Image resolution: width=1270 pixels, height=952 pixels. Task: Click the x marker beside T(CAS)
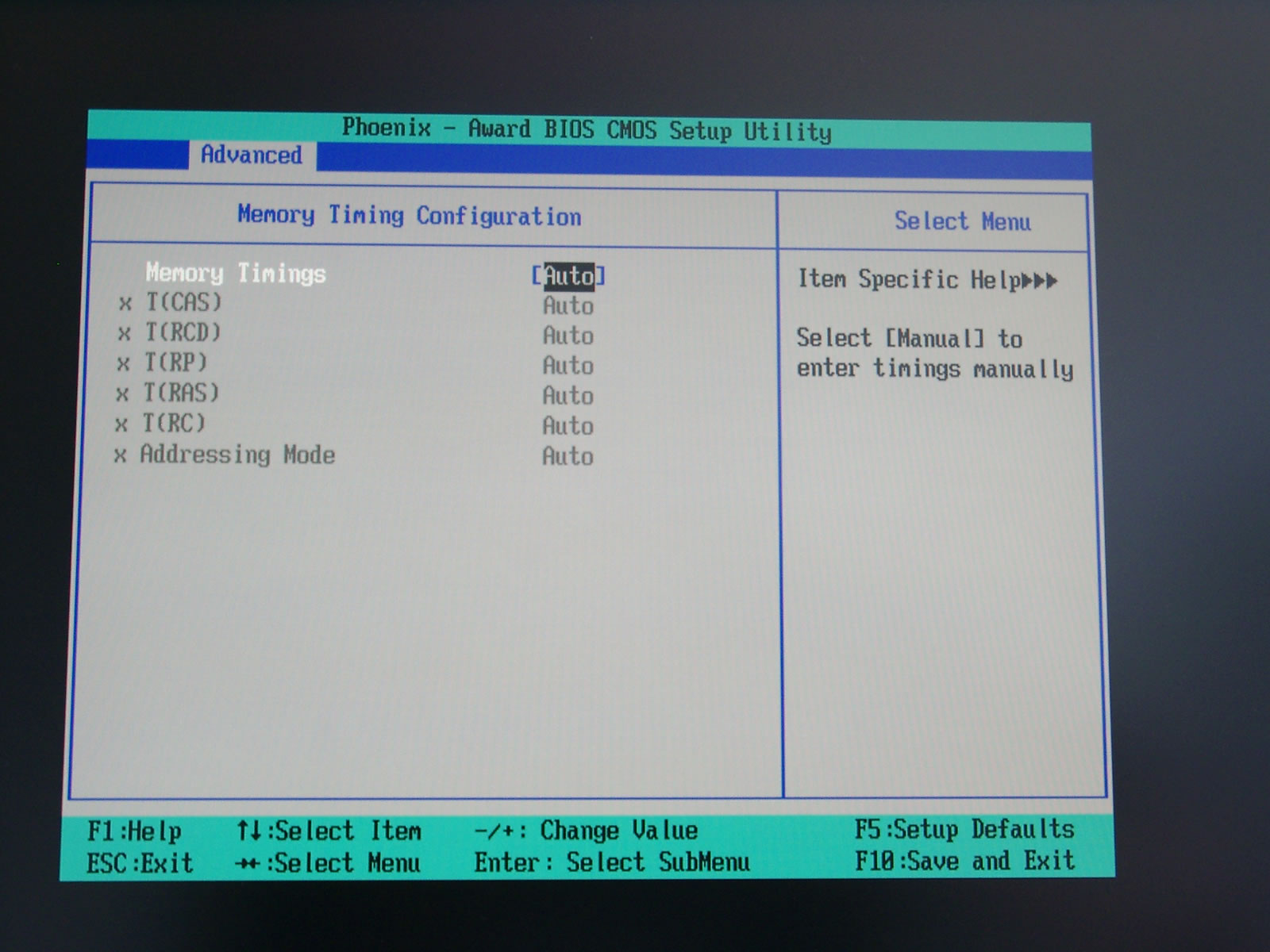coord(125,304)
